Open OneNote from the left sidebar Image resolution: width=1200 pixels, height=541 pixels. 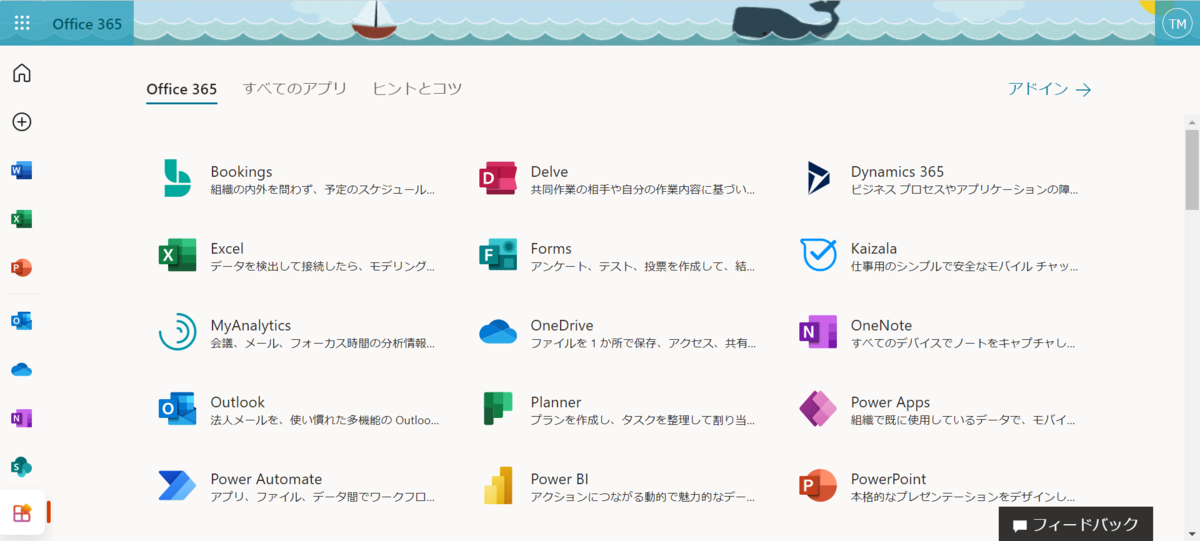point(22,418)
